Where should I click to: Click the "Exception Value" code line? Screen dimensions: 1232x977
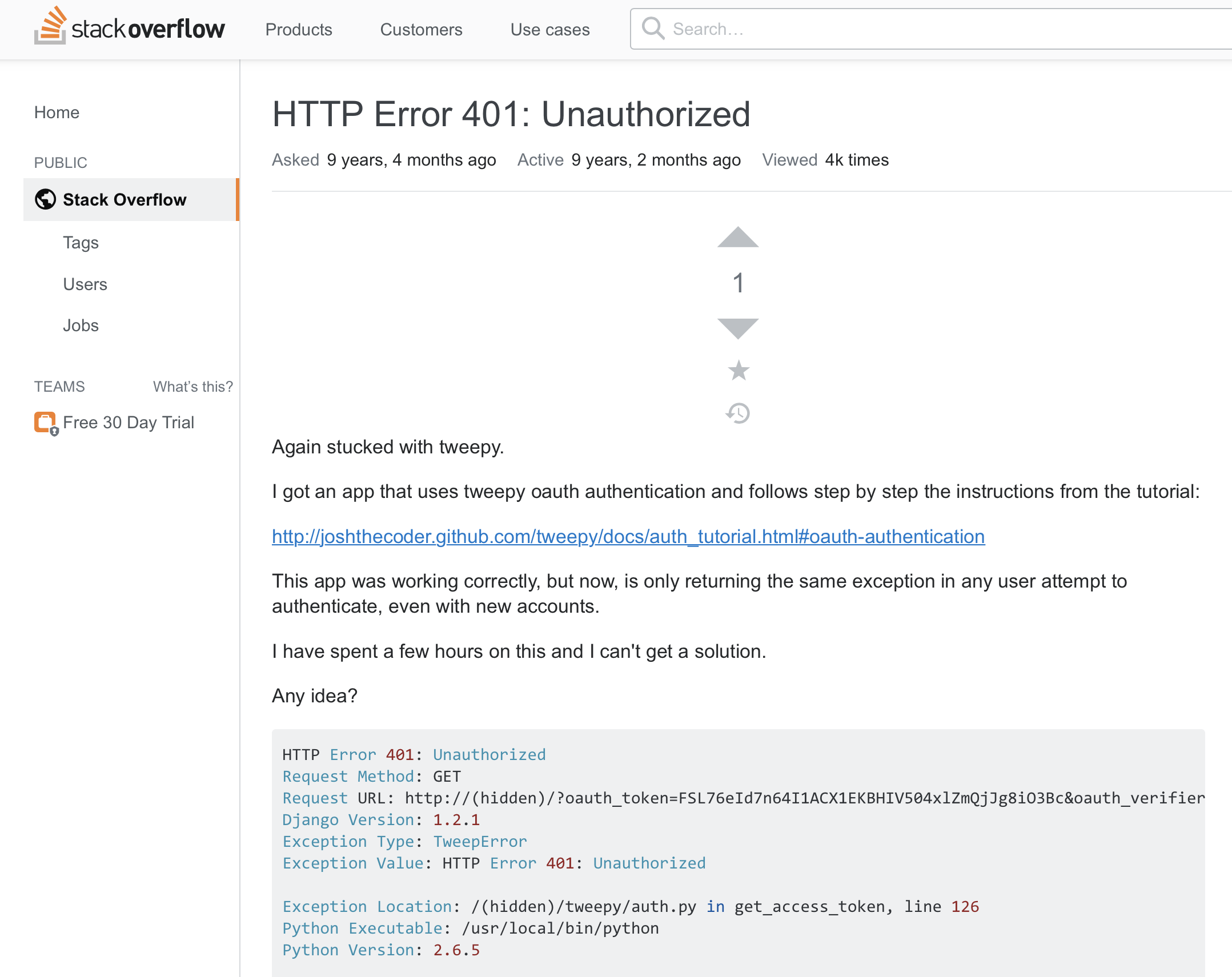click(x=493, y=863)
